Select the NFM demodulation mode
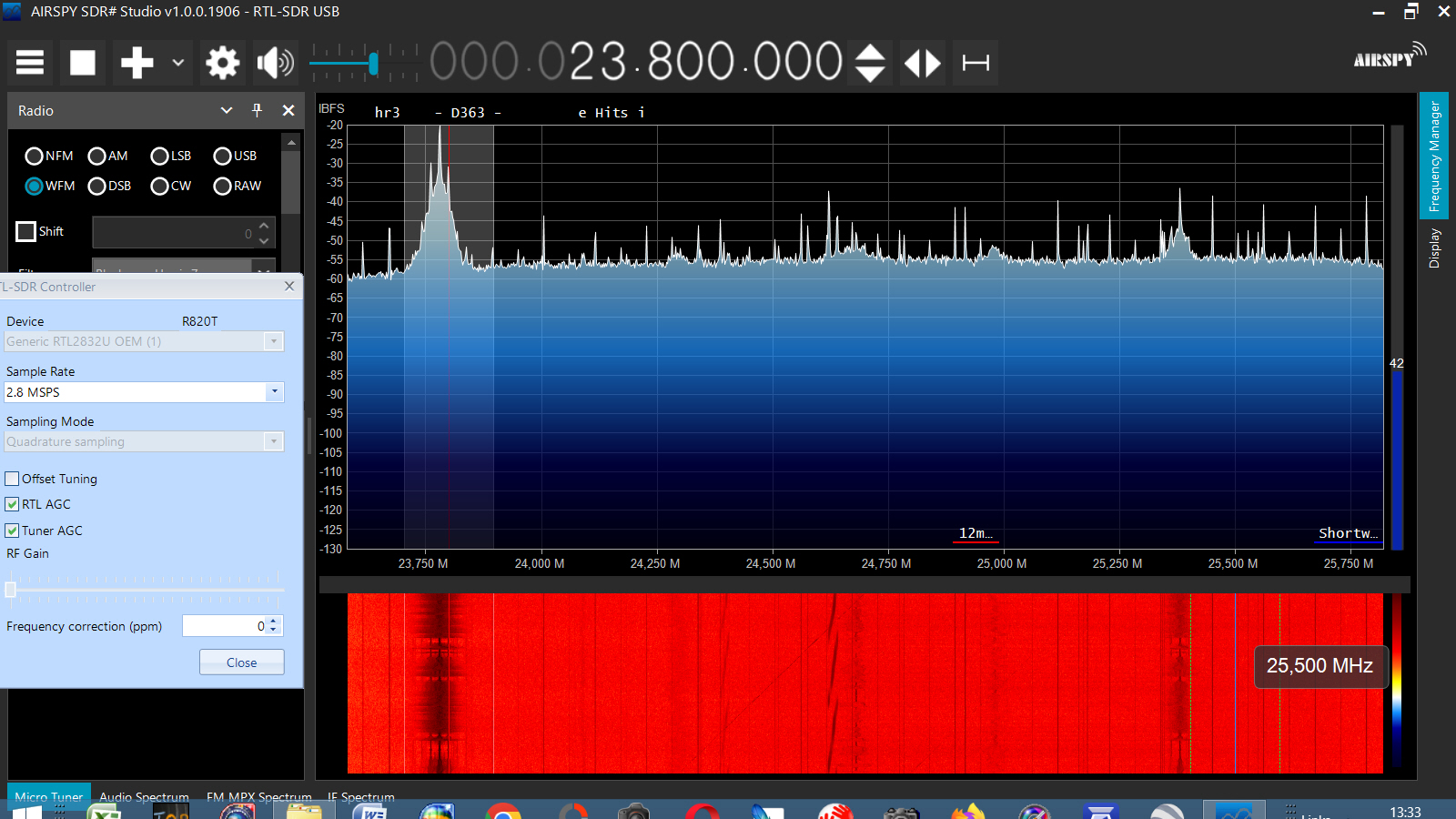Screen dimensions: 1456x819 35,156
